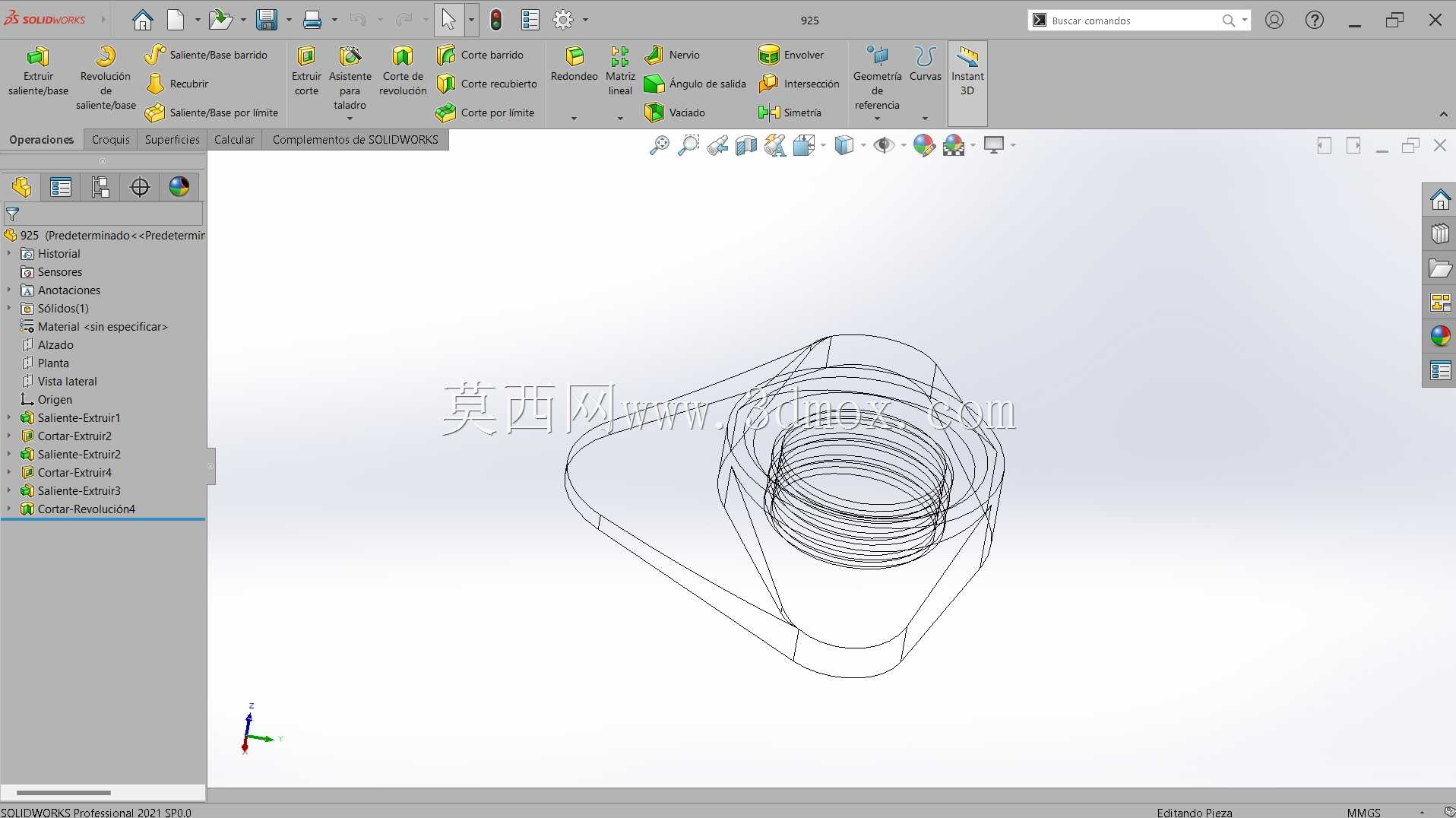Image resolution: width=1456 pixels, height=818 pixels.
Task: Click the Save icon
Action: pyautogui.click(x=267, y=20)
